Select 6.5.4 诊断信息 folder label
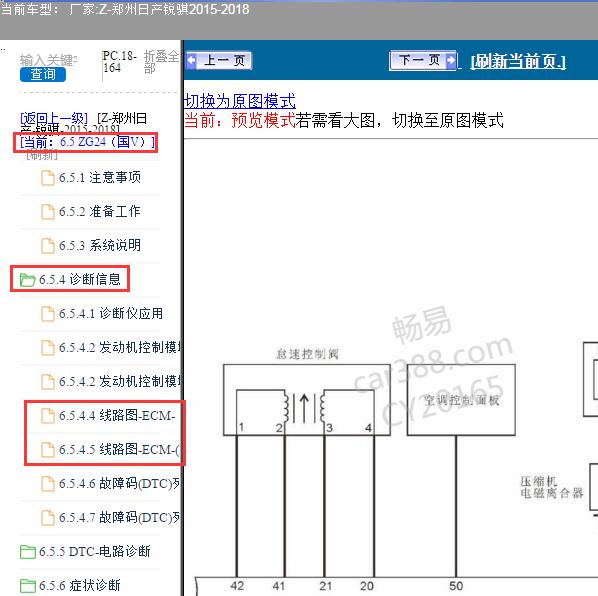Image resolution: width=598 pixels, height=596 pixels. click(x=80, y=279)
